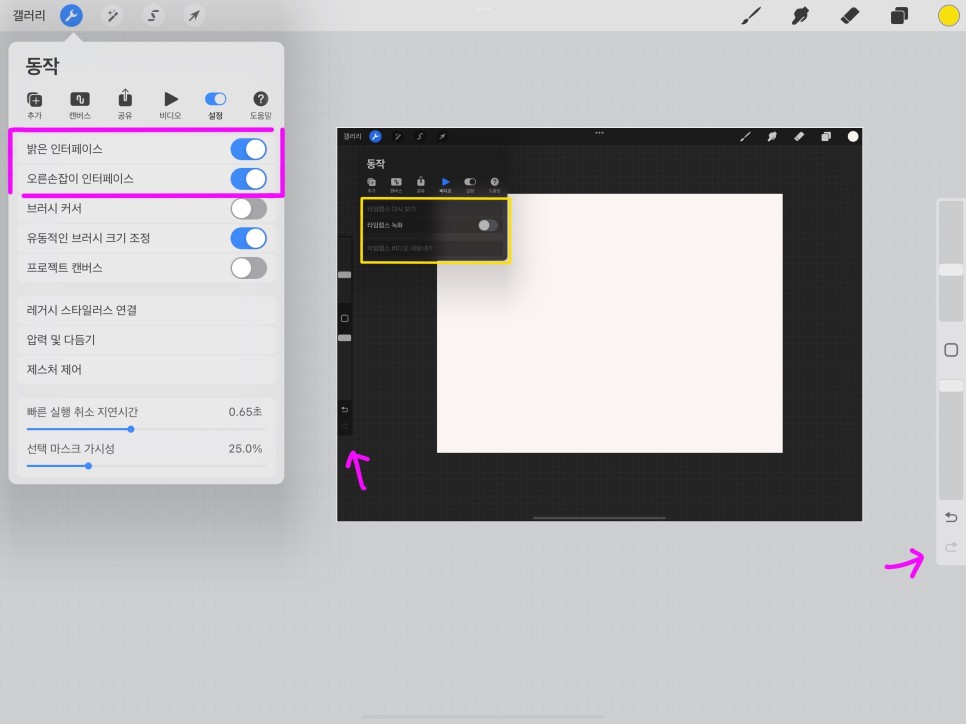Image resolution: width=966 pixels, height=724 pixels.
Task: Click 갤러리 in the dark-interface screenshot
Action: point(352,136)
